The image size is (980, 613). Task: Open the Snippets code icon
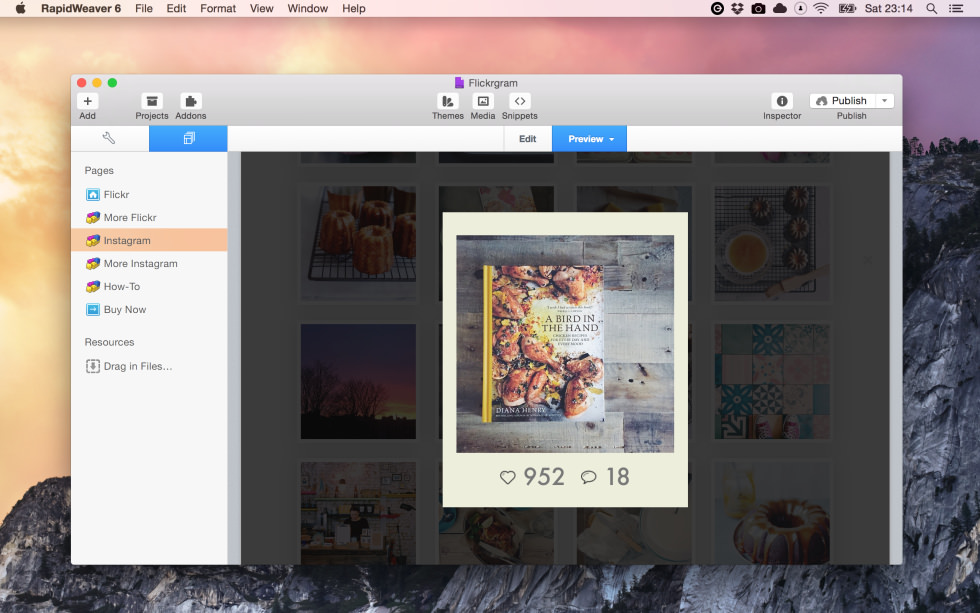tap(519, 101)
